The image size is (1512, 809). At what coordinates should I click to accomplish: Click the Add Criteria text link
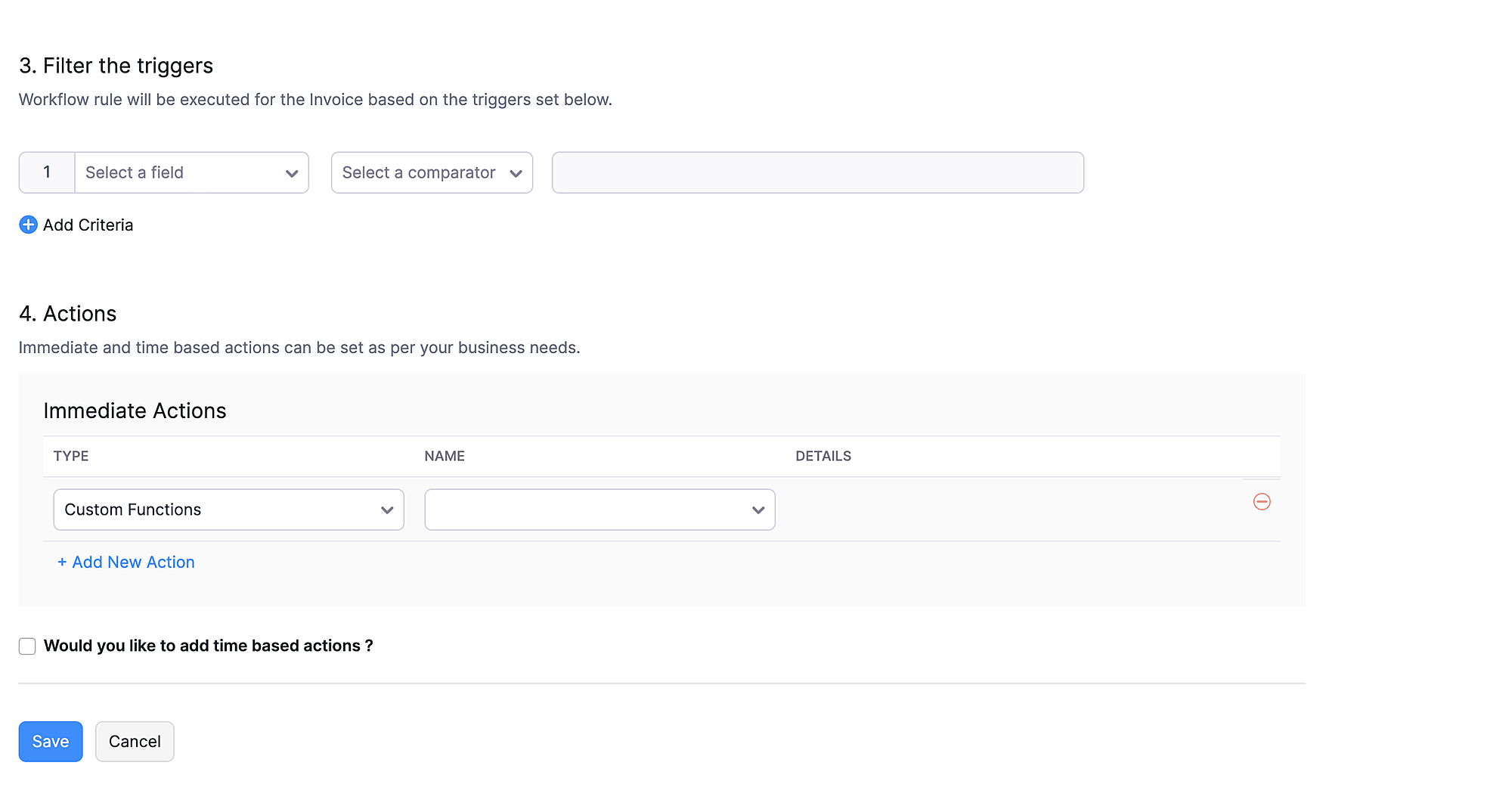(88, 225)
